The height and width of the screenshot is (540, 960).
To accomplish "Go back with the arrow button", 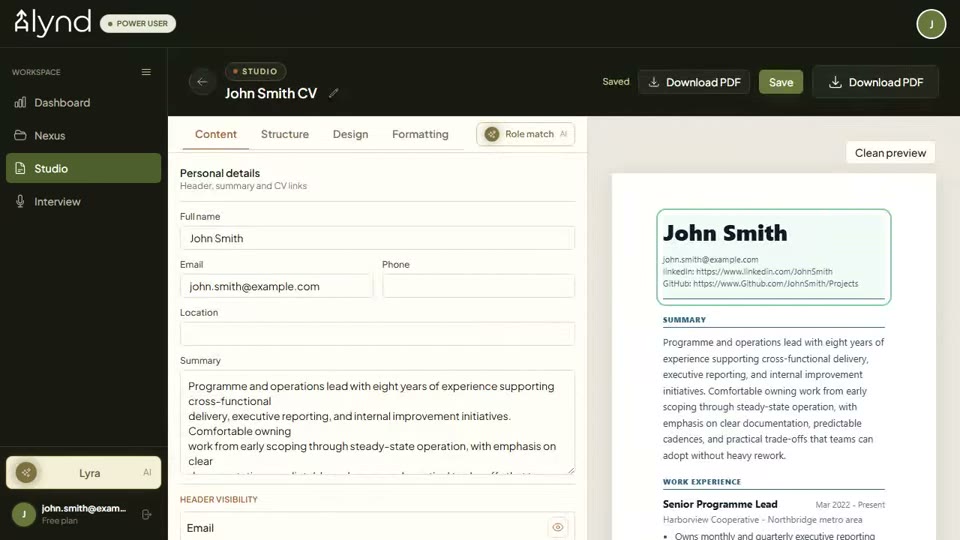I will 202,82.
